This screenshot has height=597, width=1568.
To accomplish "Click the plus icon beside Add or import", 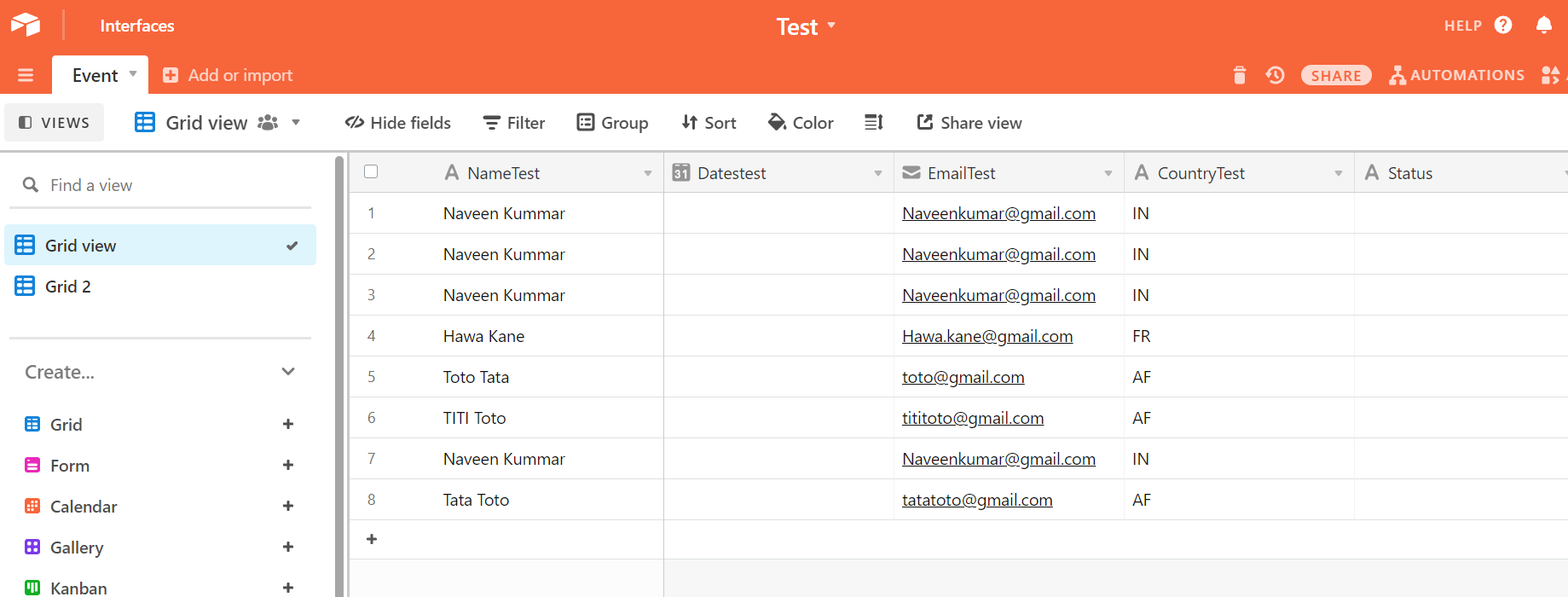I will (171, 75).
